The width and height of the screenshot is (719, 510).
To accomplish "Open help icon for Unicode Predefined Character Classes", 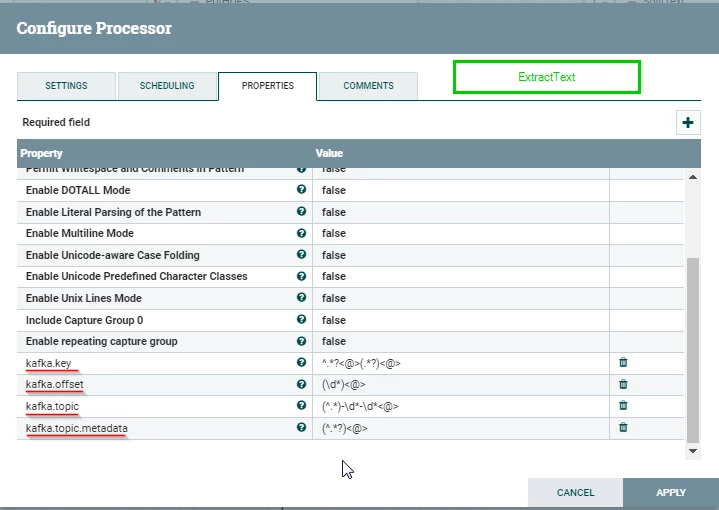I will 301,276.
